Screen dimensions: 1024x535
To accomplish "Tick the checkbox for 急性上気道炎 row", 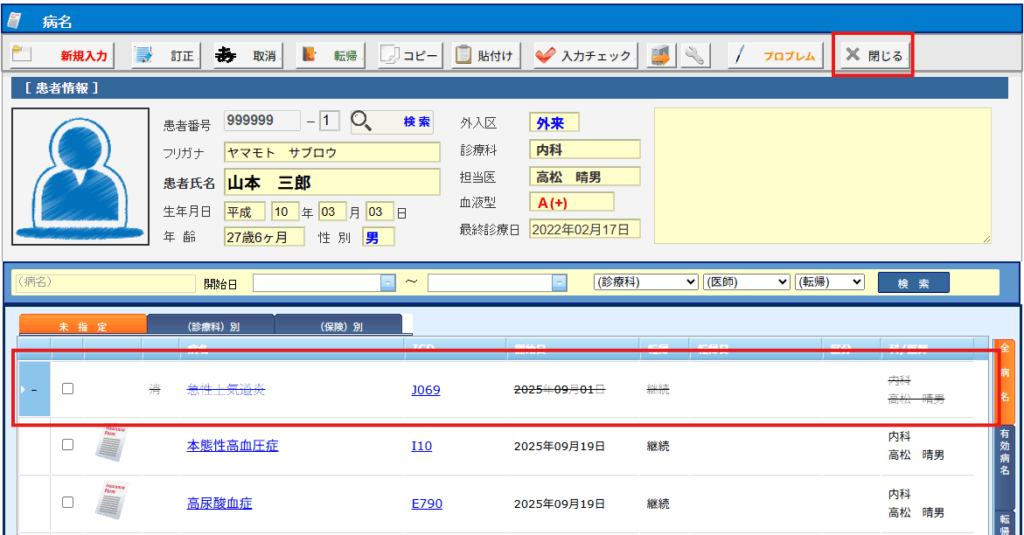I will tap(68, 389).
